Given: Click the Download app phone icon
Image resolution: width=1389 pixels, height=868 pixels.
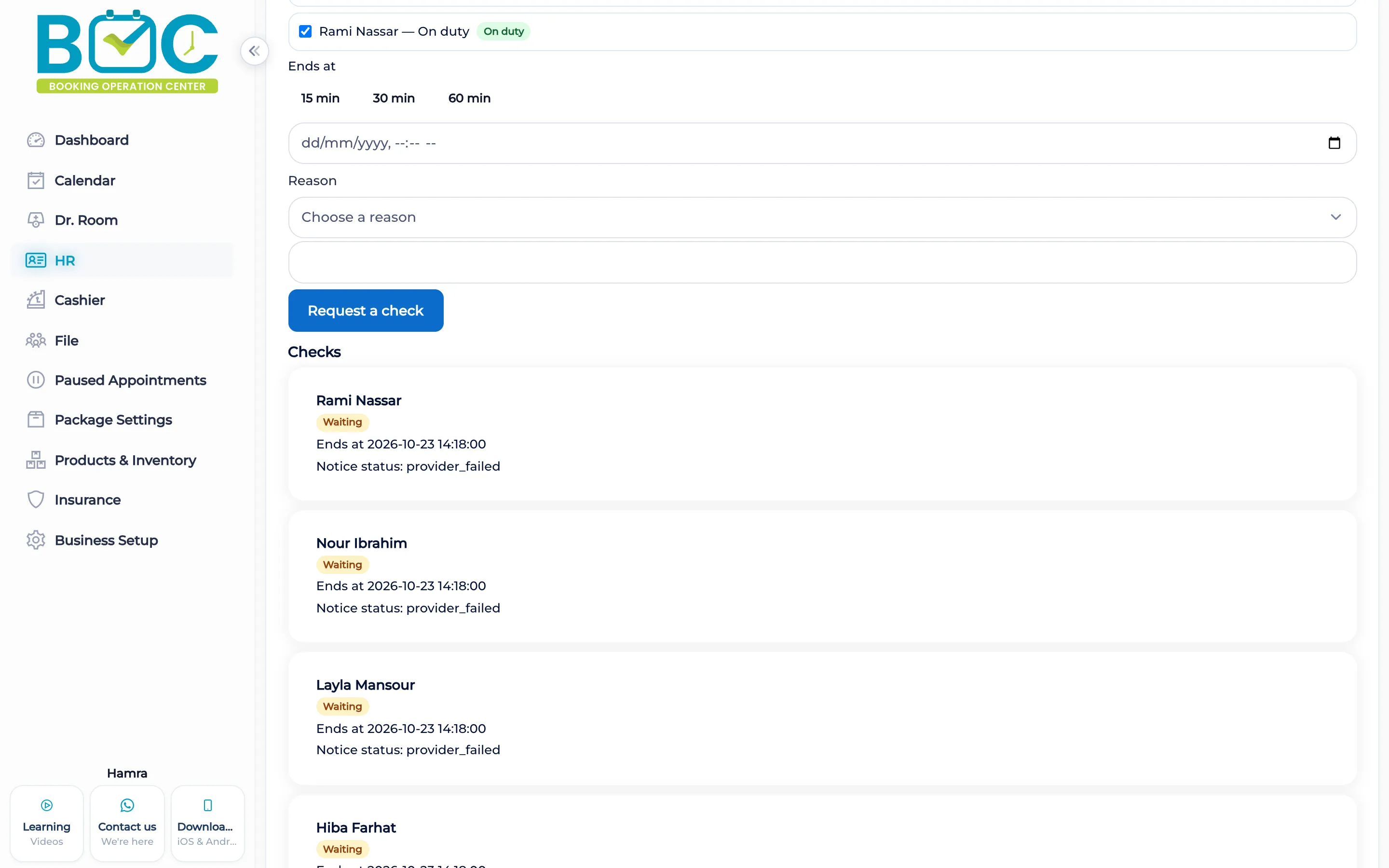Looking at the screenshot, I should point(208,805).
